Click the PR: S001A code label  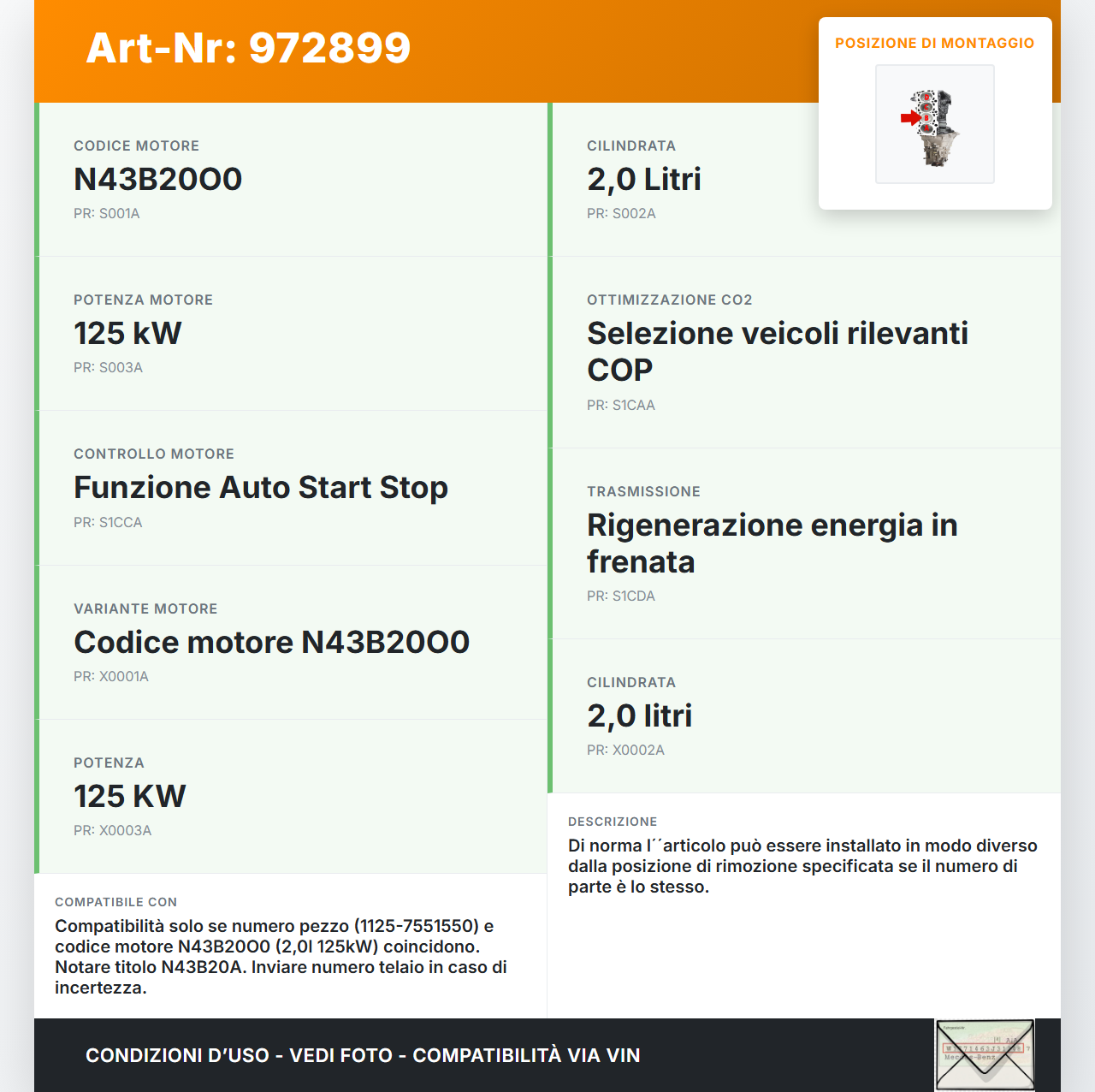coord(107,214)
